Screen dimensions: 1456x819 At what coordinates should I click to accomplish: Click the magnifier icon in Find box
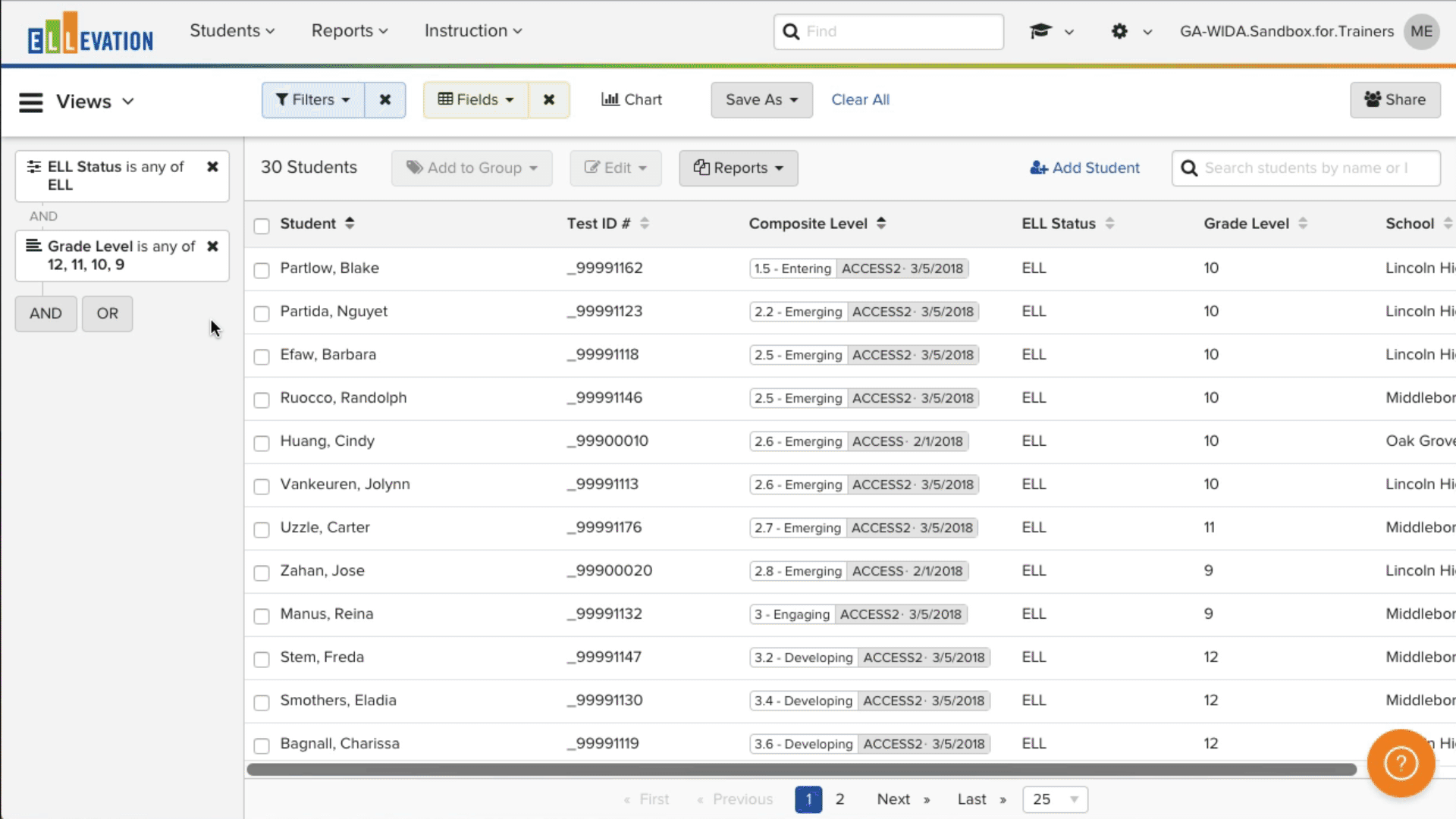coord(791,32)
